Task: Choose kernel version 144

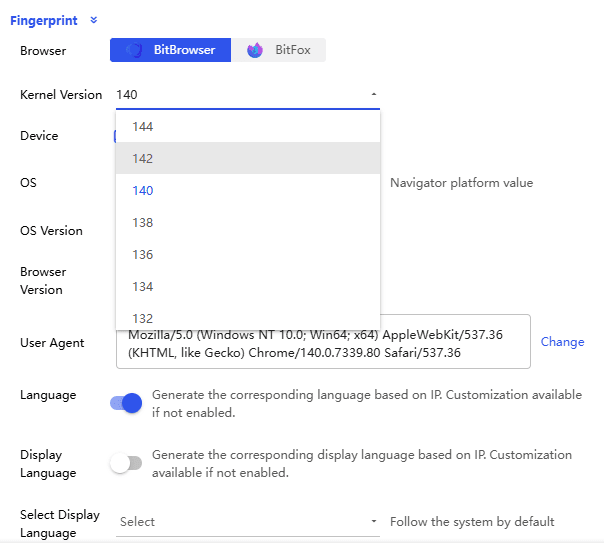Action: point(248,127)
